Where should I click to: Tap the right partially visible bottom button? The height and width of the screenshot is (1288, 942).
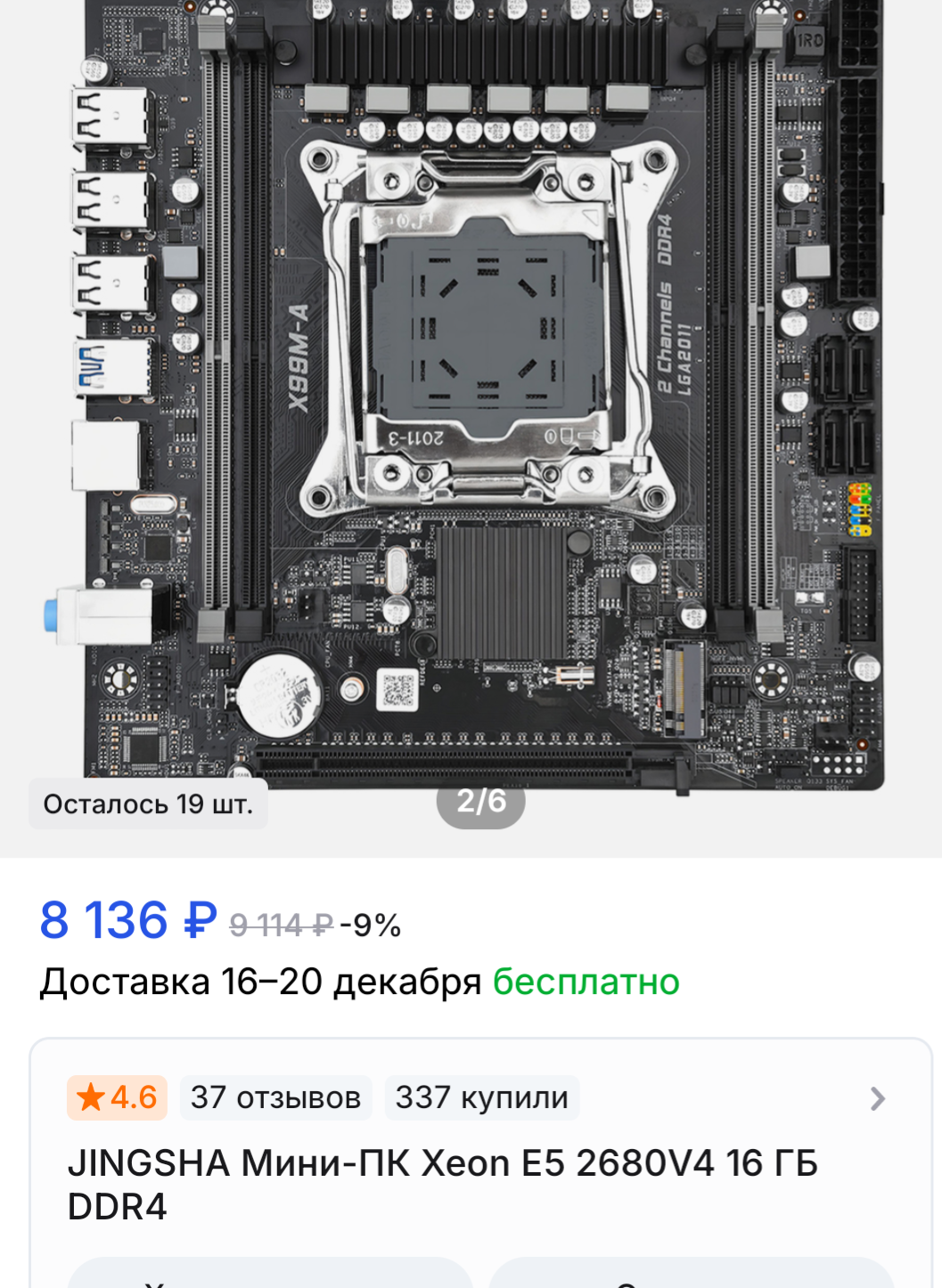(x=692, y=1273)
